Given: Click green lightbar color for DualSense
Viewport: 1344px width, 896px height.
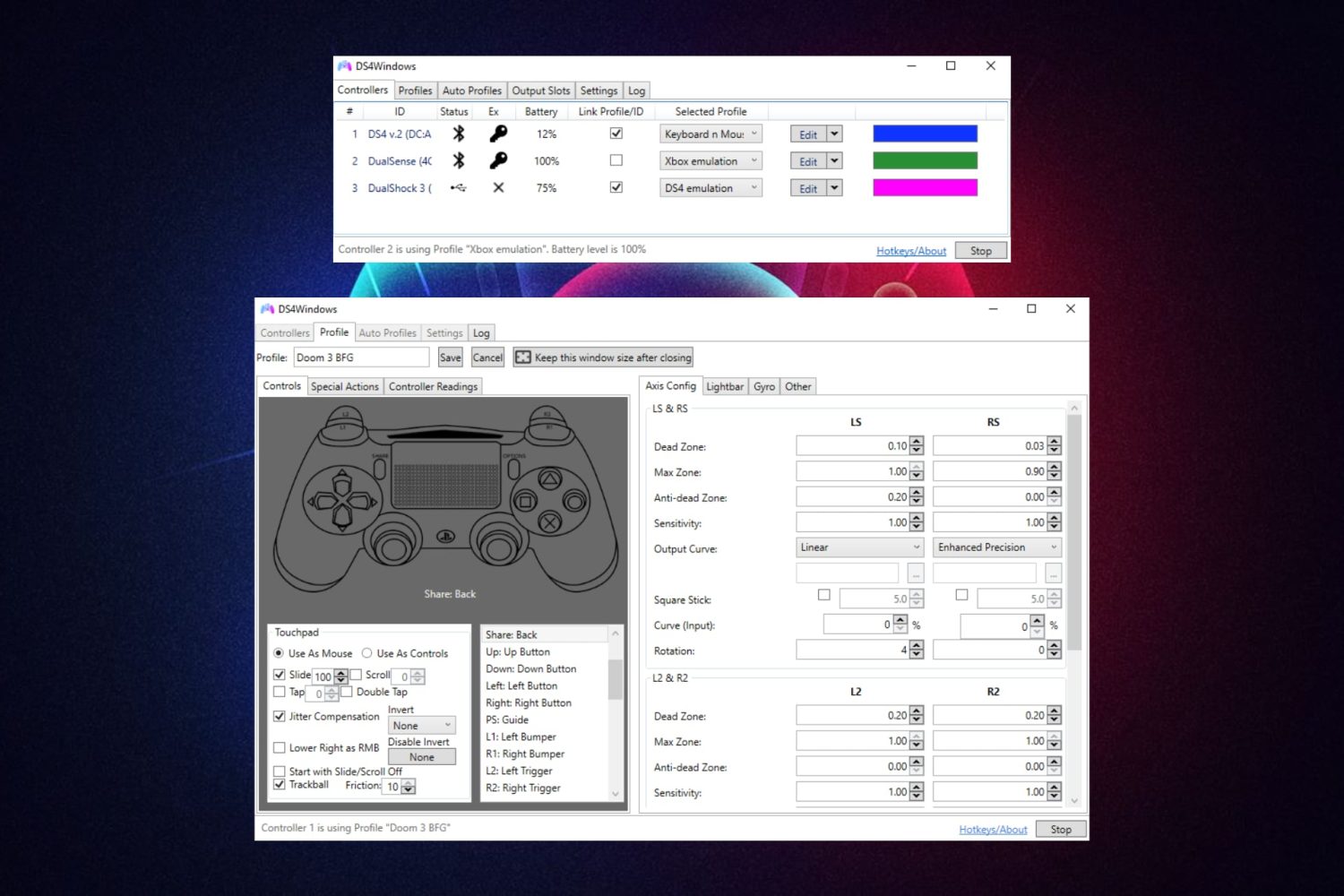Looking at the screenshot, I should [925, 160].
